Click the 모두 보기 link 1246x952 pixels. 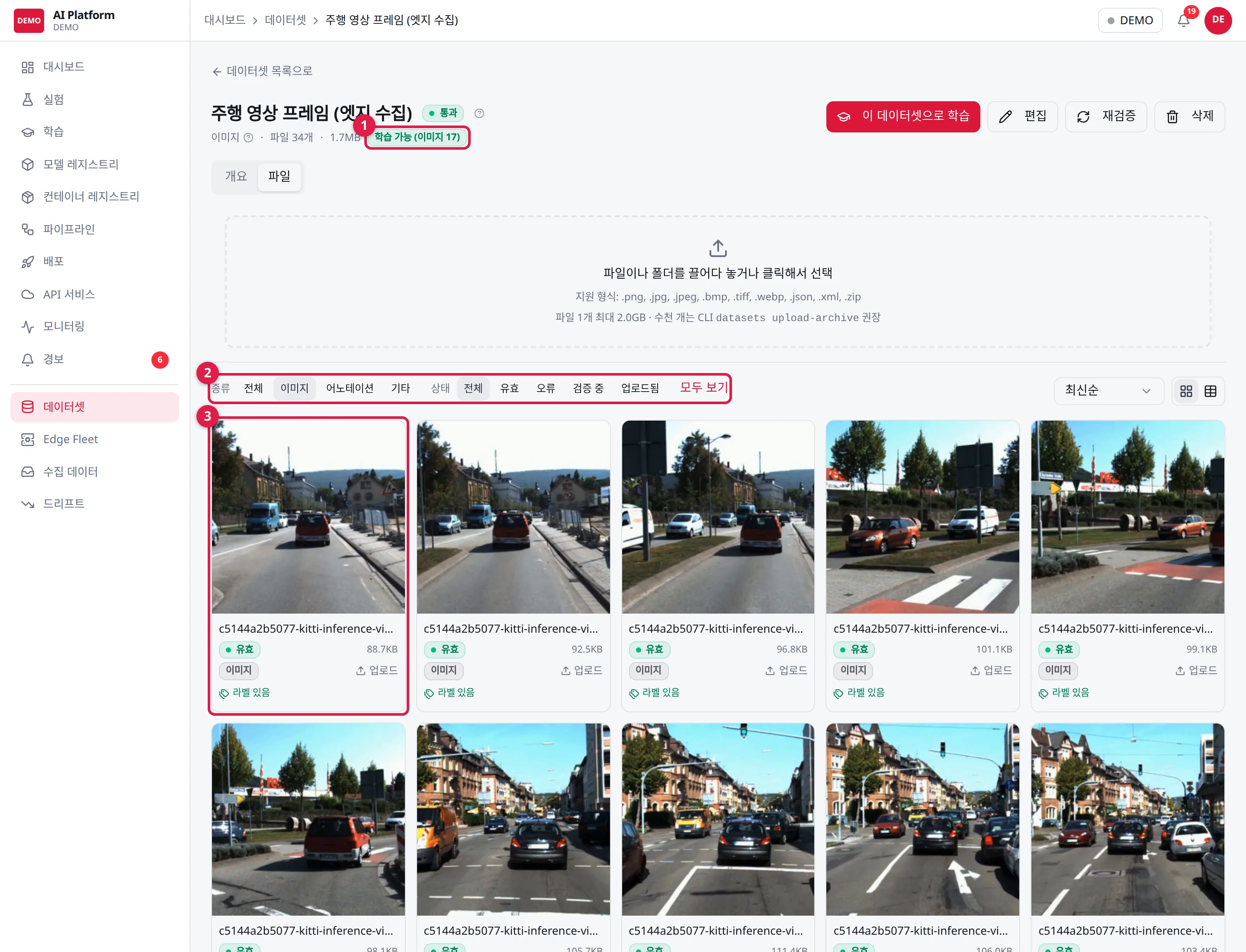pos(703,388)
